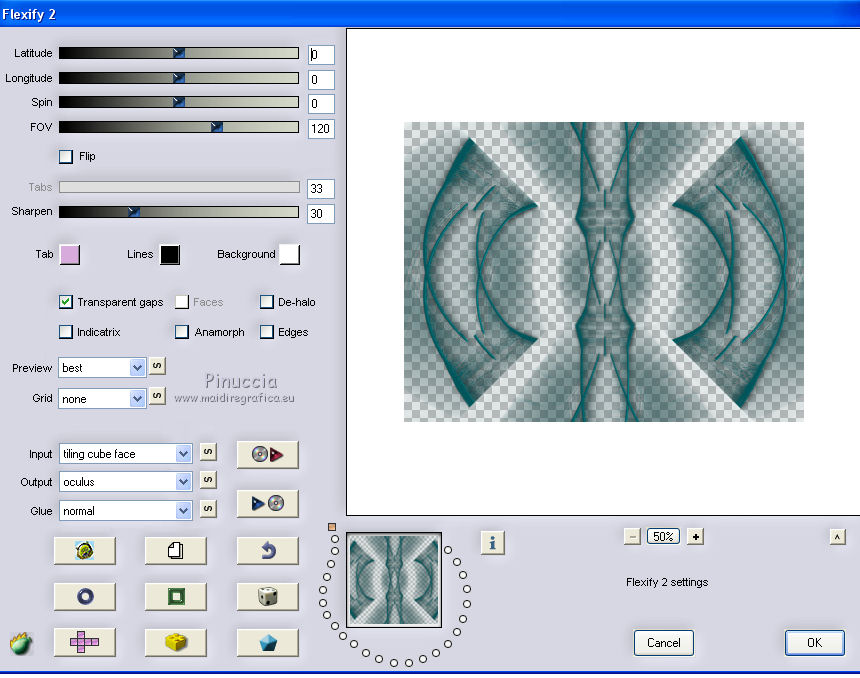Click the S button beside Preview
Viewport: 860px width, 678px height.
pos(157,366)
